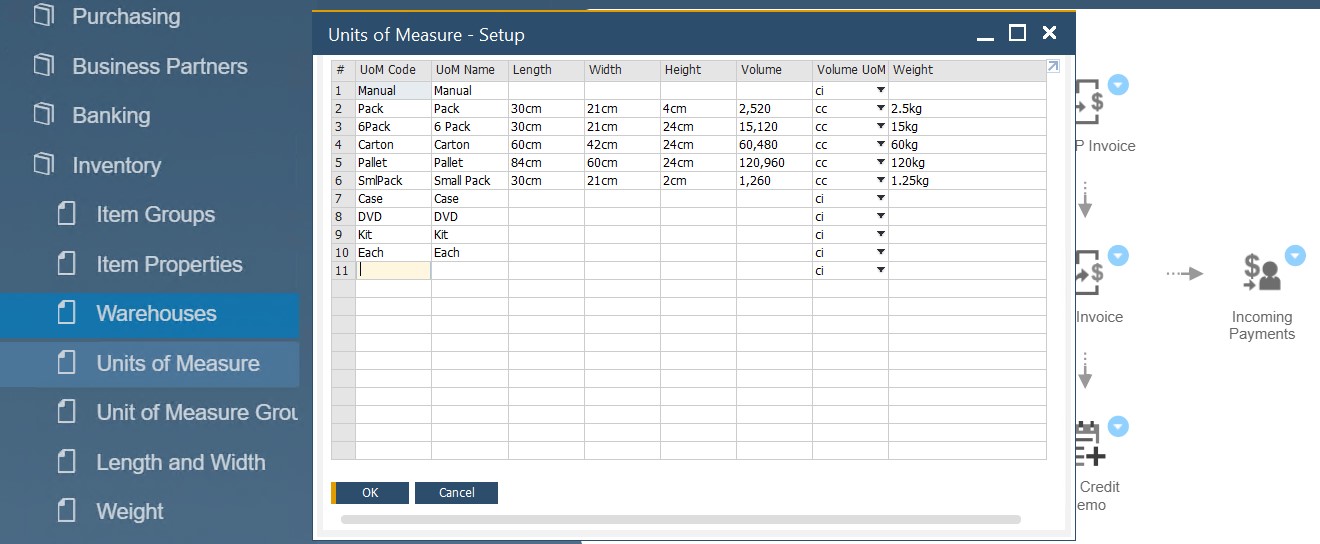Click the Length and Width document icon

pyautogui.click(x=67, y=462)
